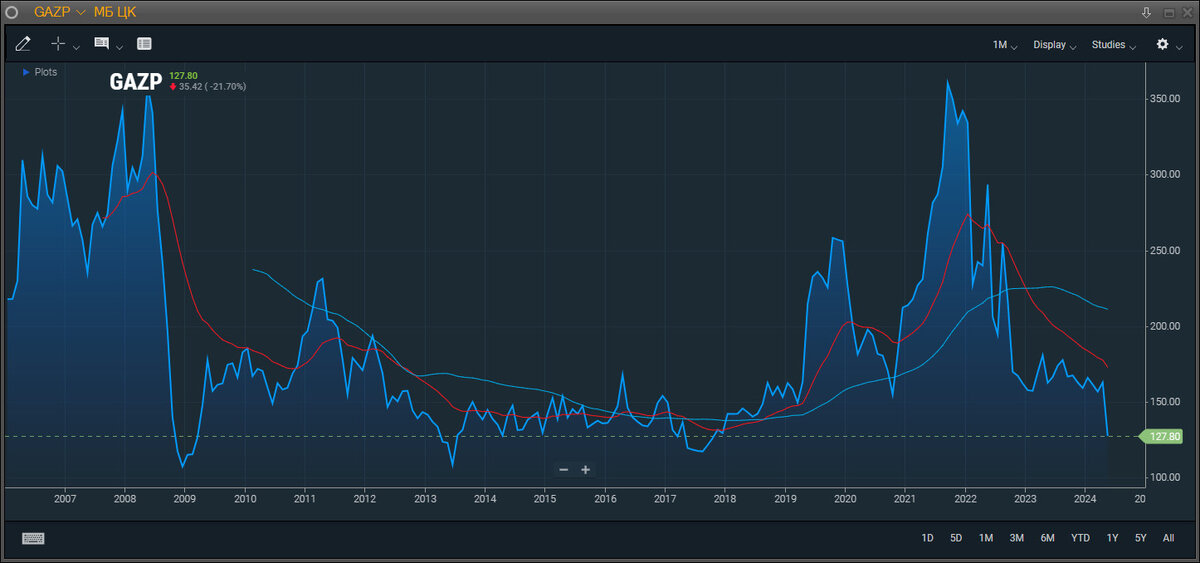Click the 2022 label on time axis
The height and width of the screenshot is (563, 1200).
point(965,498)
